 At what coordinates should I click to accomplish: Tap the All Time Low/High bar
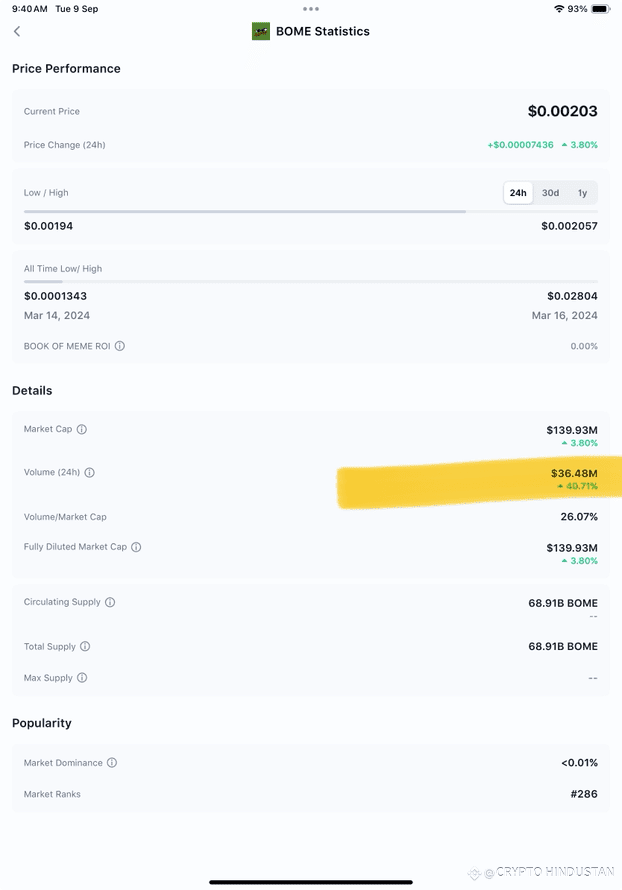click(x=310, y=281)
